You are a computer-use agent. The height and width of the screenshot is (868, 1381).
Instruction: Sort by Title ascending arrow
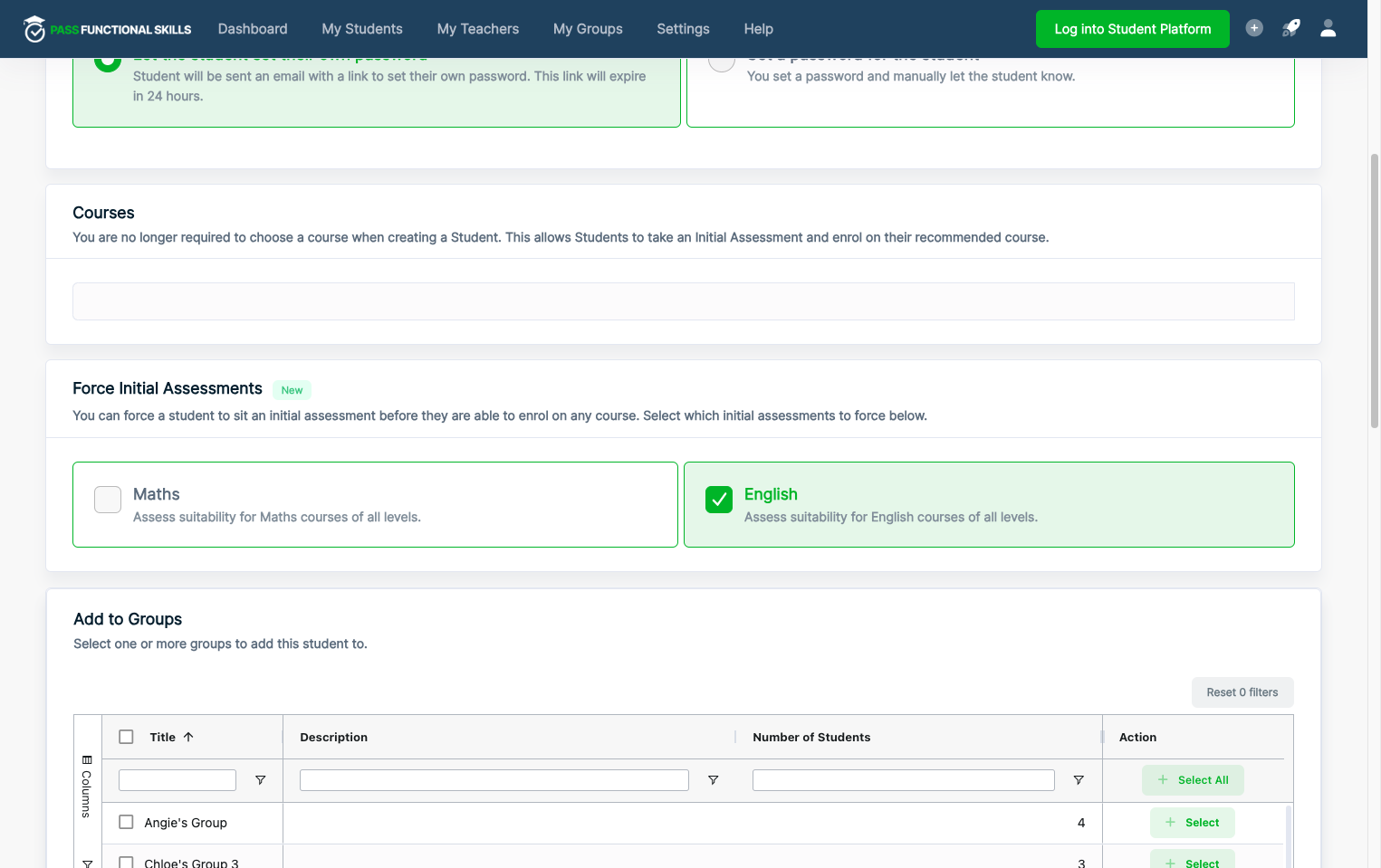(x=188, y=737)
